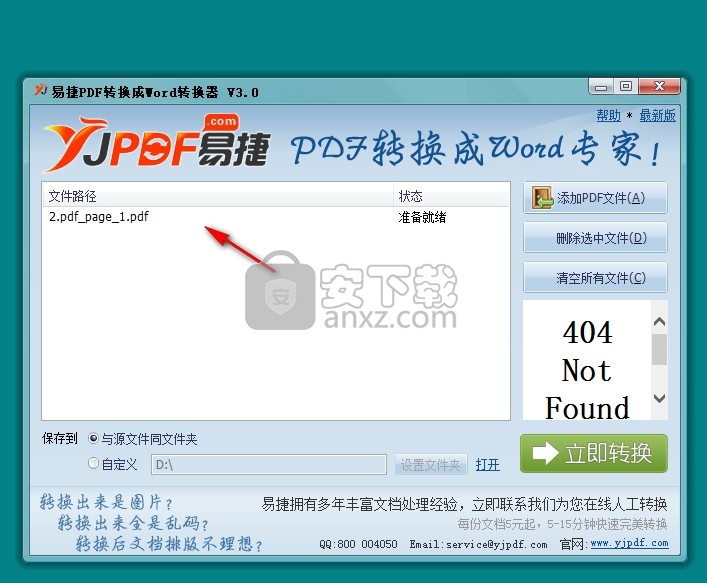Click 转换出来是图片? text
Image resolution: width=707 pixels, height=583 pixels.
[x=106, y=502]
